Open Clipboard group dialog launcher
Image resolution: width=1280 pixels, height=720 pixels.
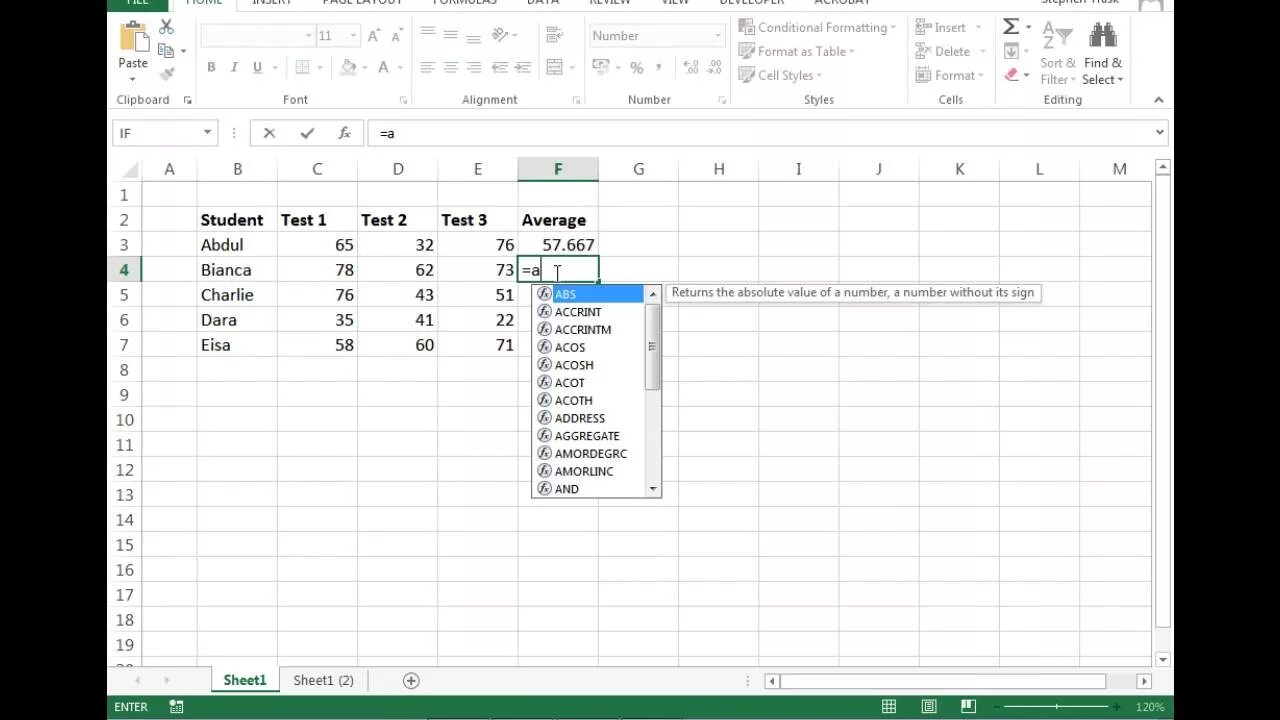tap(187, 100)
